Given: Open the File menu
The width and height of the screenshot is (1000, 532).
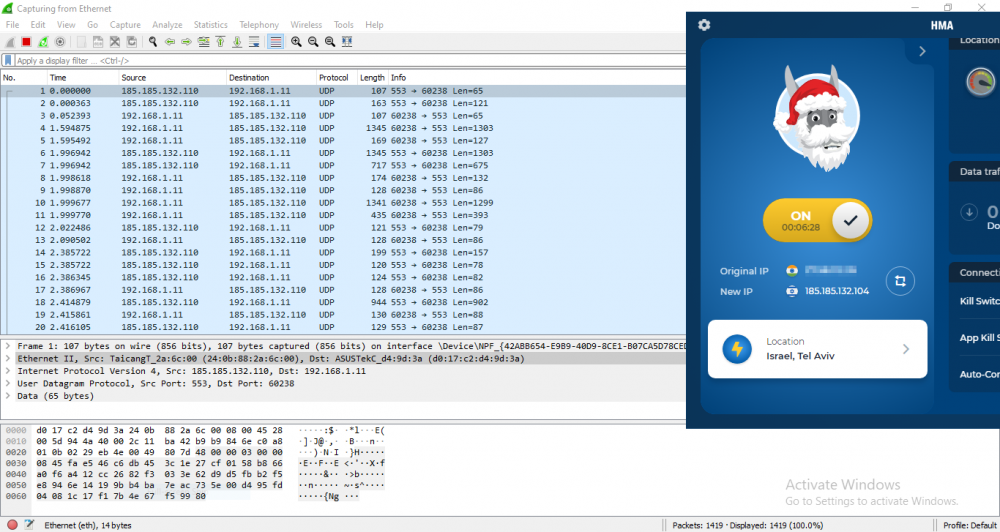Looking at the screenshot, I should click(12, 25).
